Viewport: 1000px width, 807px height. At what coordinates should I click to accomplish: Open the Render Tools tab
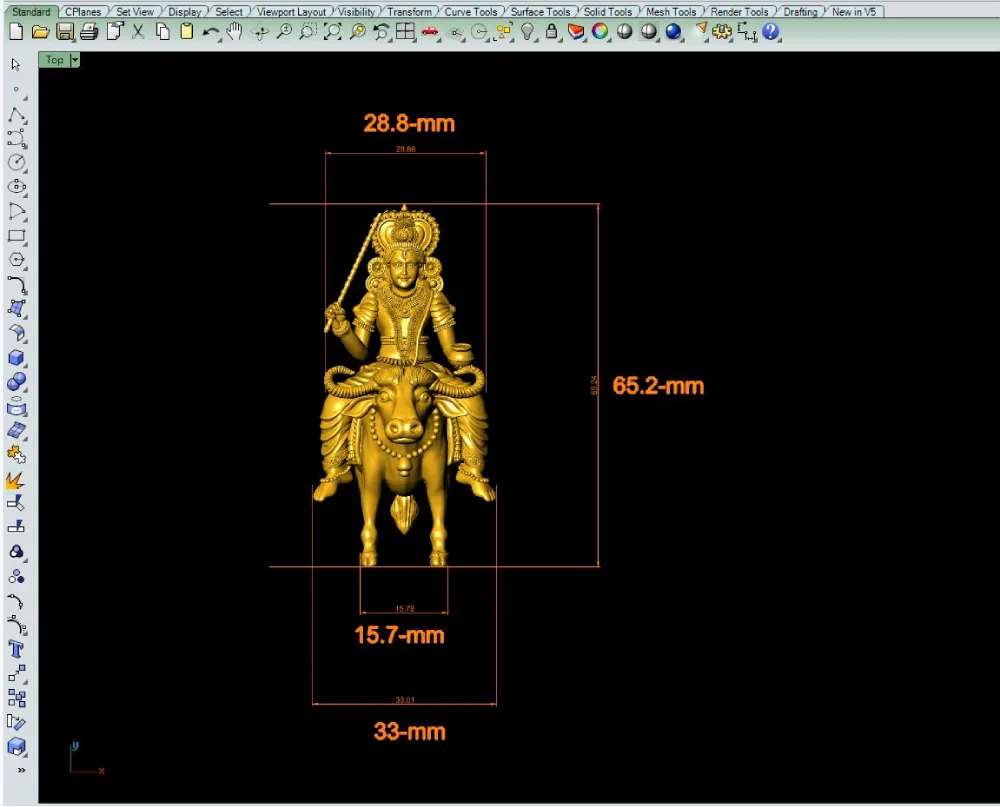(739, 11)
